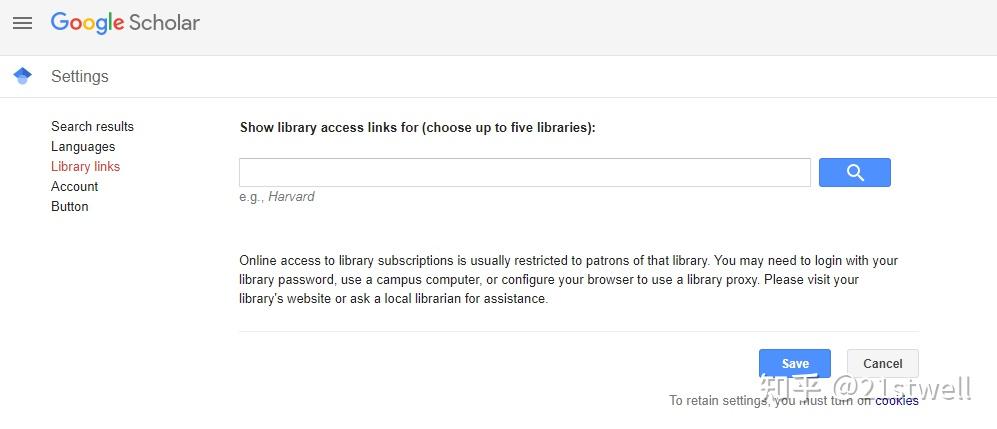Click the 'e.g., Harvard' example hint

[x=277, y=197]
